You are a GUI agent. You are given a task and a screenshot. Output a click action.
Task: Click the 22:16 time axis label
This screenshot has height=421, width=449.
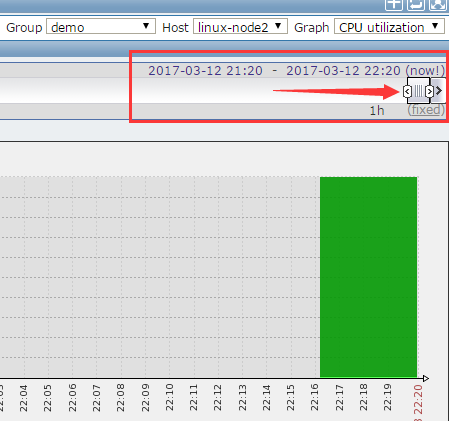(x=314, y=397)
